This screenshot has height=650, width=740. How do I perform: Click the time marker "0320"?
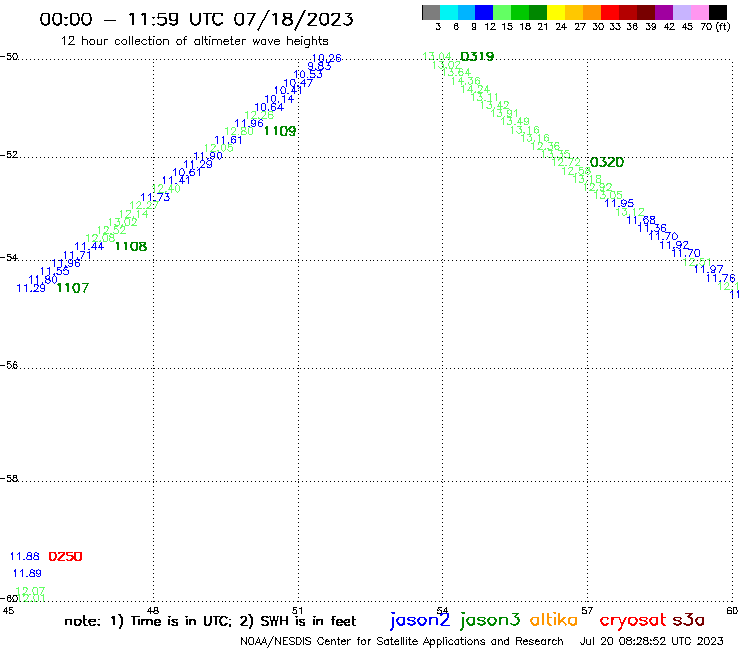(607, 162)
